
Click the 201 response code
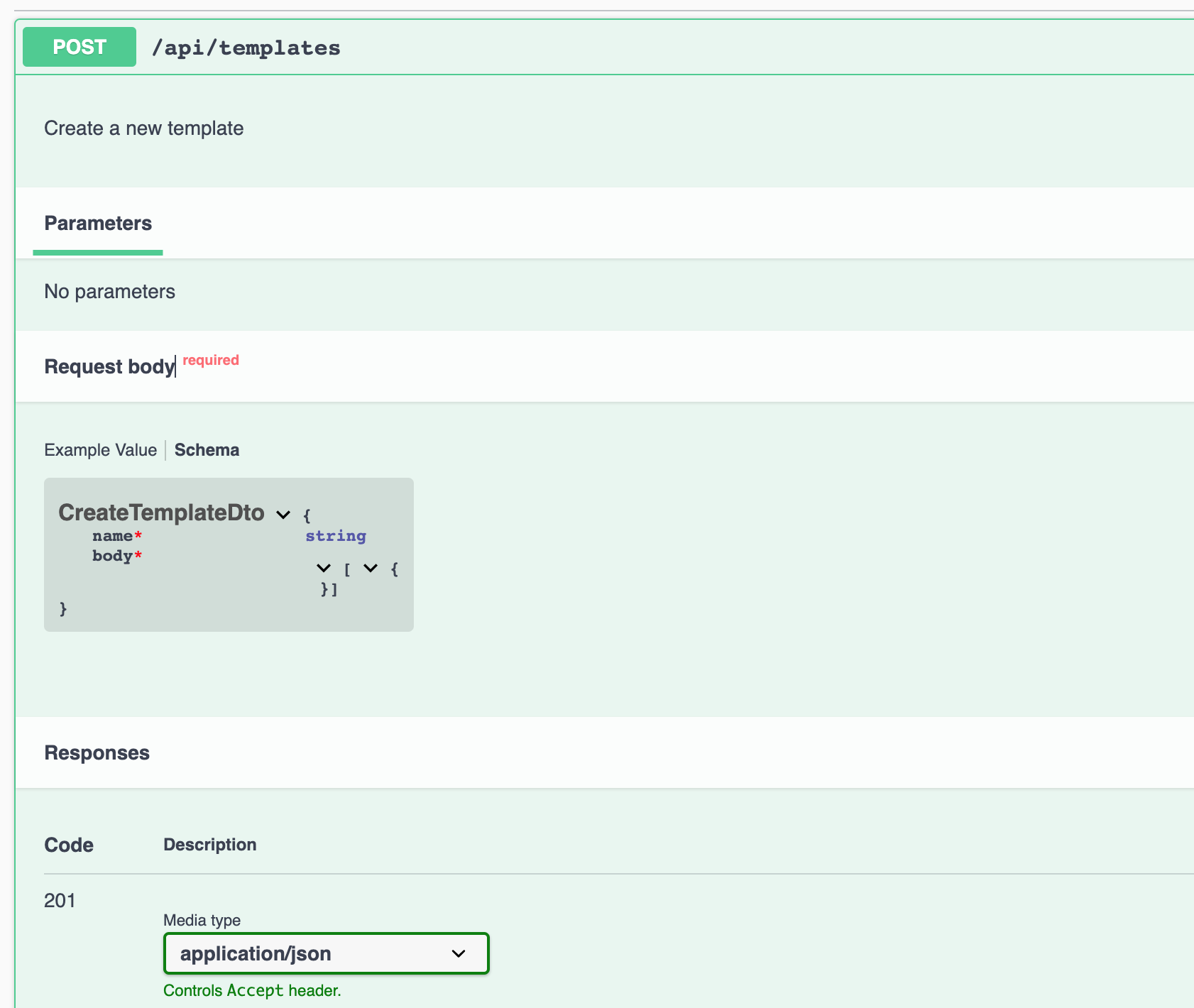coord(60,900)
